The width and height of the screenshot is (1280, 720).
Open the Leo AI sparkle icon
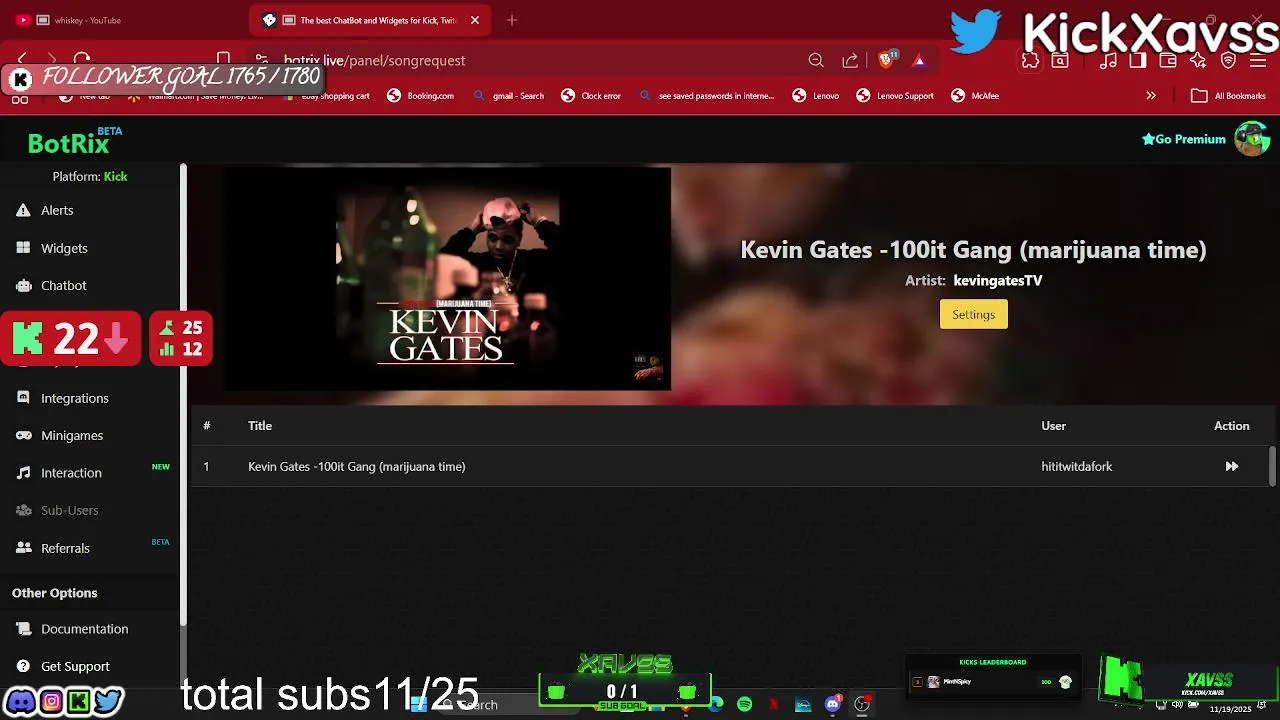(1198, 61)
